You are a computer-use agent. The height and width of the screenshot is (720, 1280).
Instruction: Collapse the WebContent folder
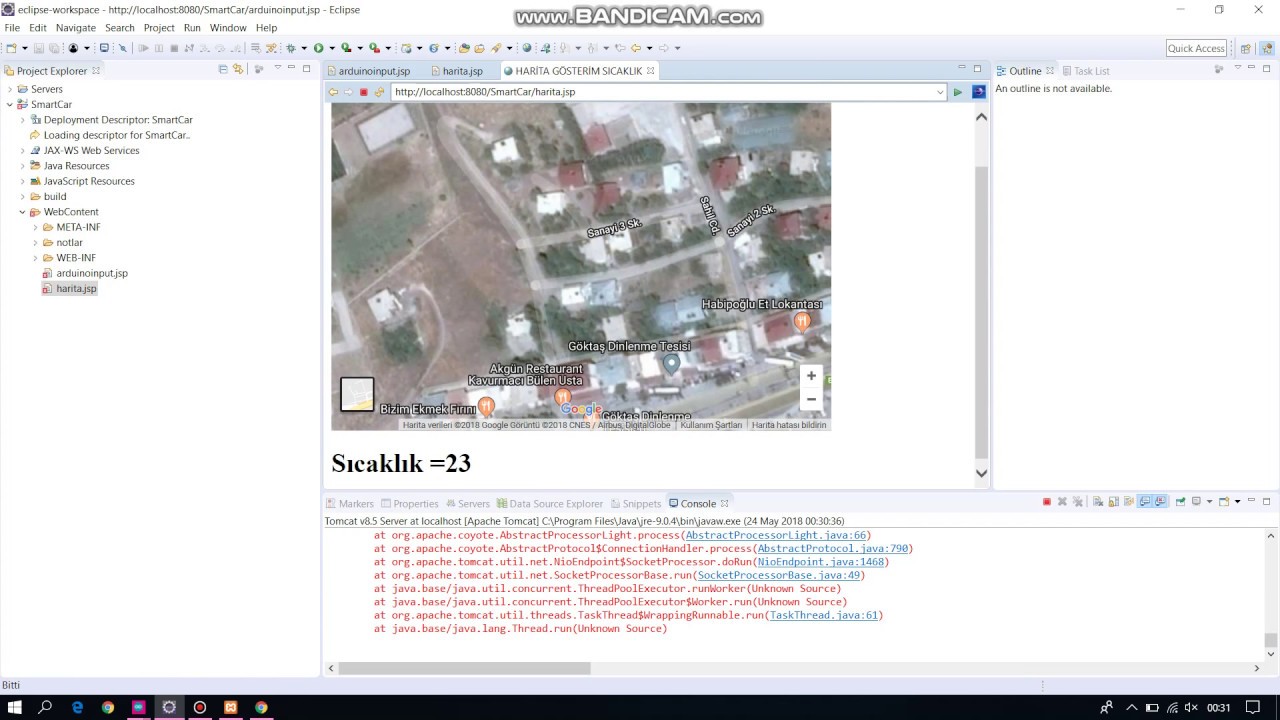pyautogui.click(x=23, y=212)
